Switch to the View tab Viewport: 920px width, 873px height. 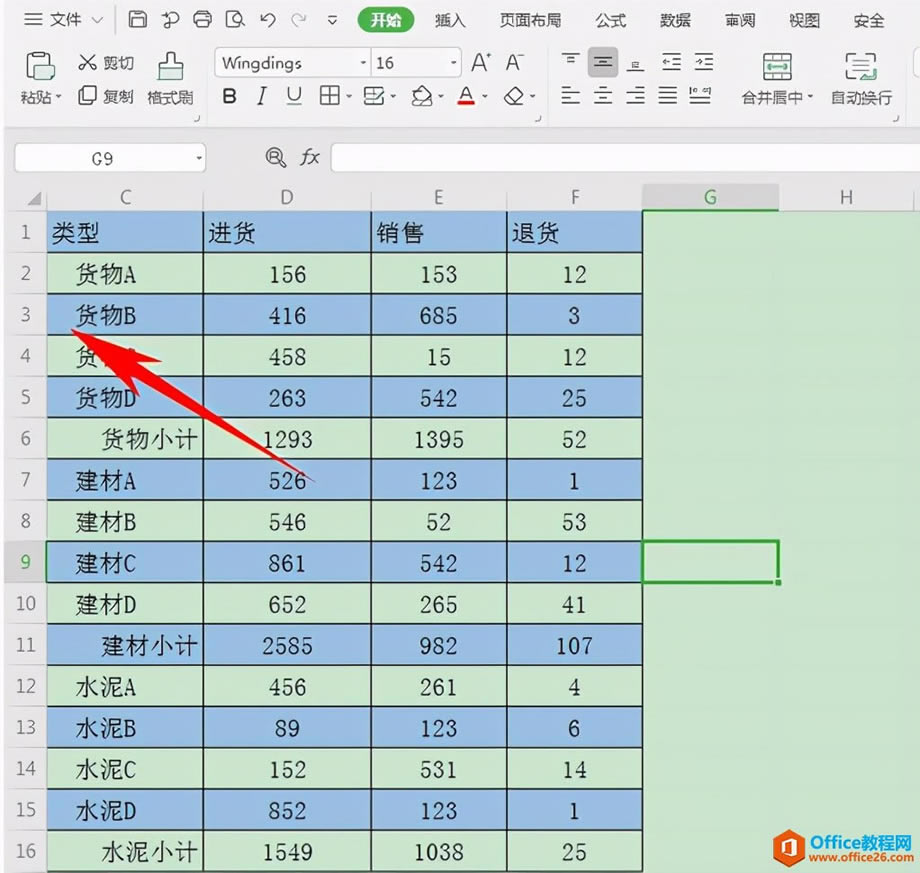click(804, 21)
